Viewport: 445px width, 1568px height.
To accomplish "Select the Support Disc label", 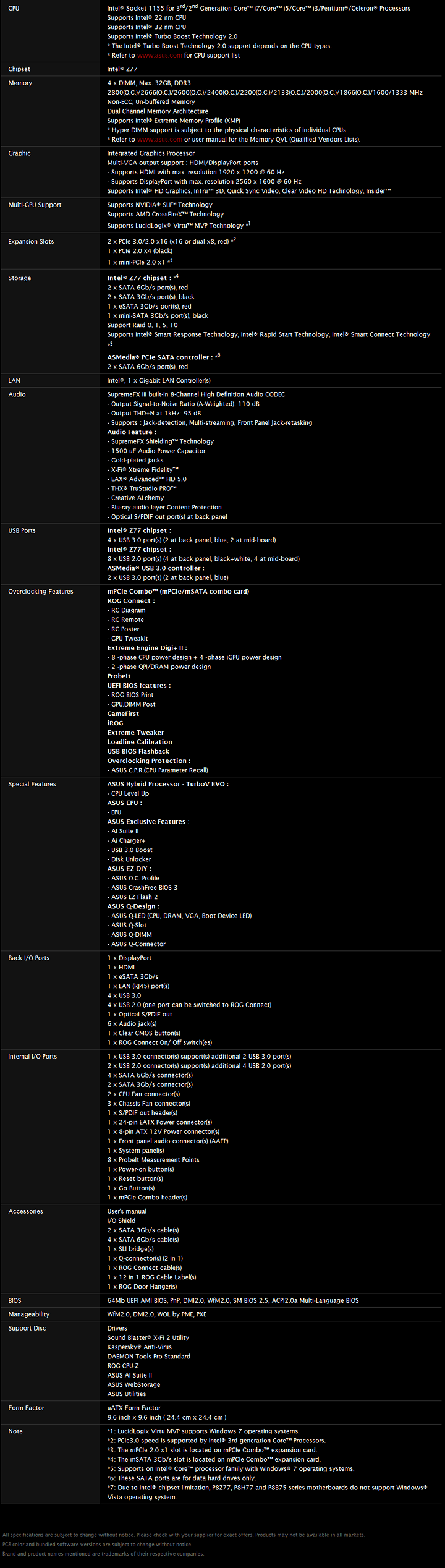I will [27, 1328].
